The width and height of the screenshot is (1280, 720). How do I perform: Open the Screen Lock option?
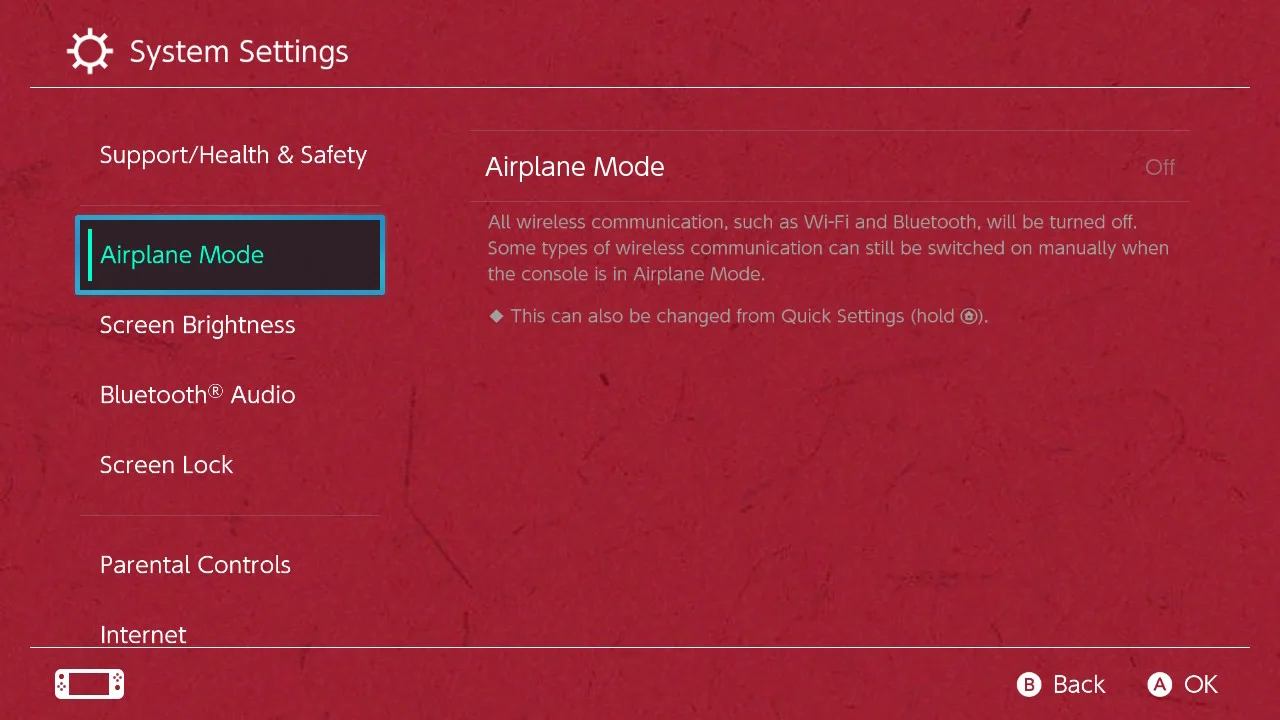pyautogui.click(x=166, y=465)
